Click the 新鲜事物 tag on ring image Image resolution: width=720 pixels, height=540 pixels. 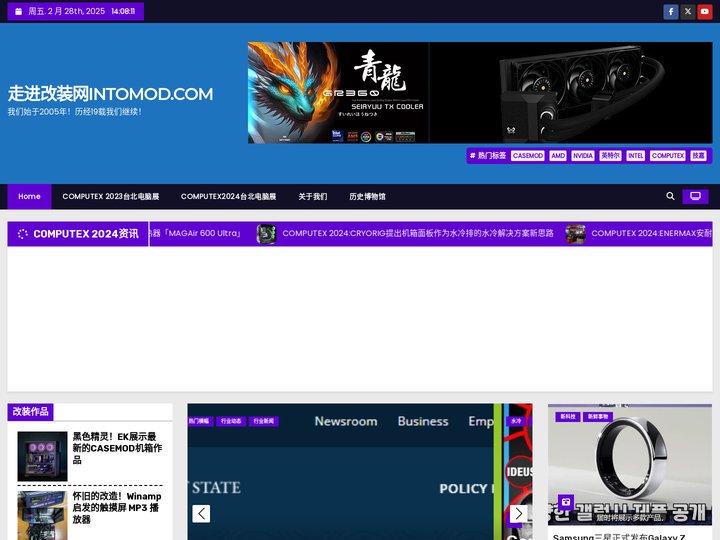[x=598, y=416]
